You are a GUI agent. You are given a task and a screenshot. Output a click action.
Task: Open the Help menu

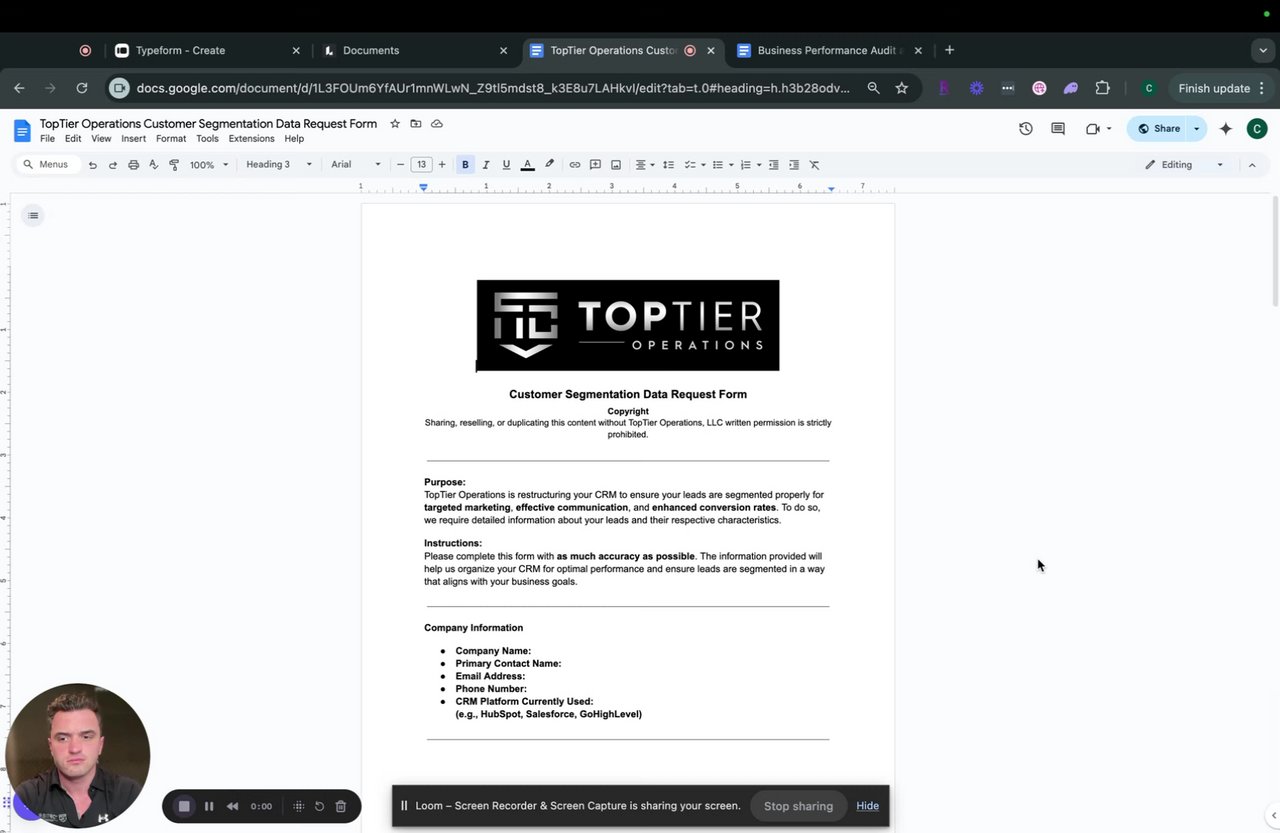pyautogui.click(x=294, y=139)
